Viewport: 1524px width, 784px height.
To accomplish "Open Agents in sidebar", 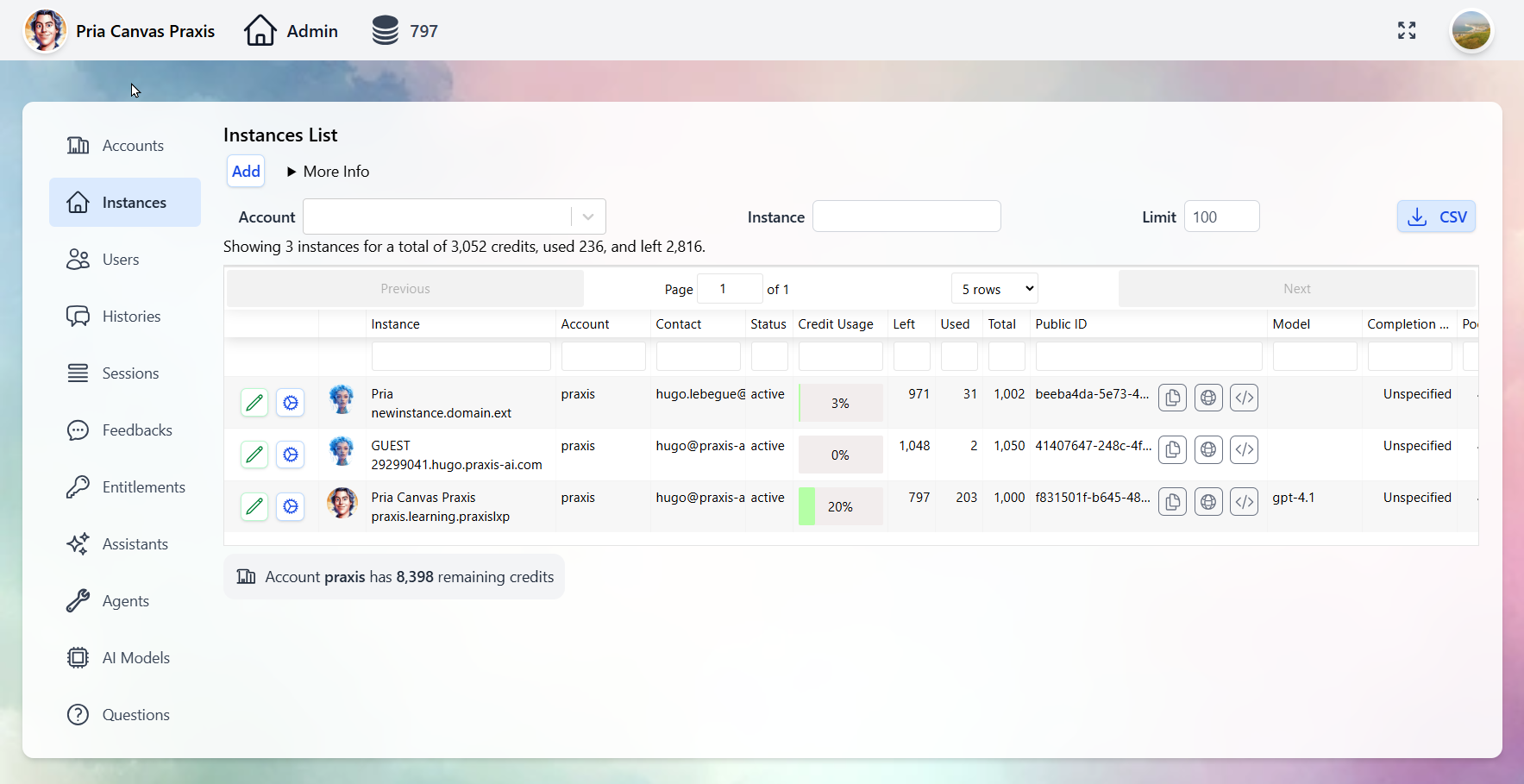I will pos(125,601).
